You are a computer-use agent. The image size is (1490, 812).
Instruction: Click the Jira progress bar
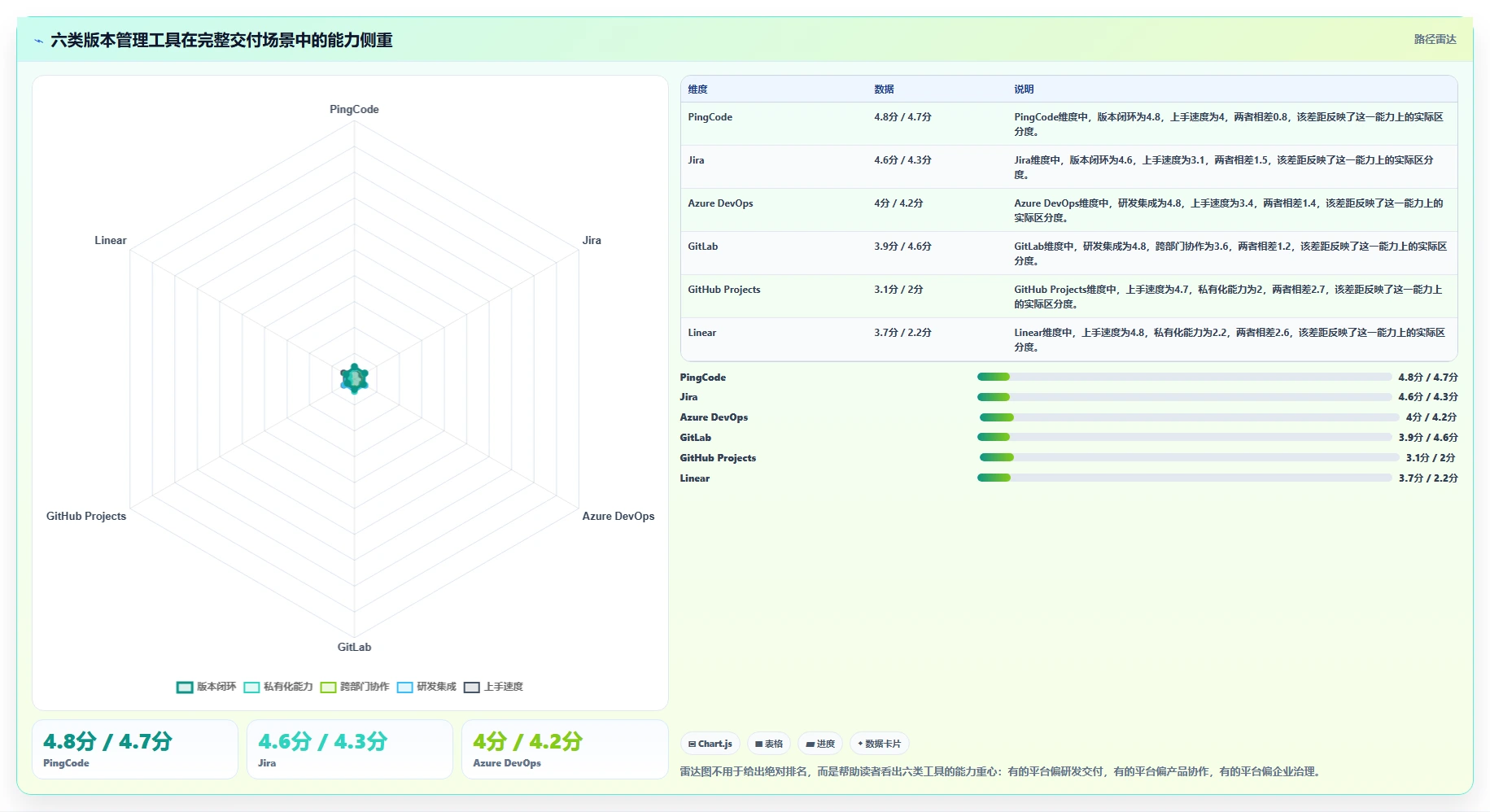pos(1184,397)
